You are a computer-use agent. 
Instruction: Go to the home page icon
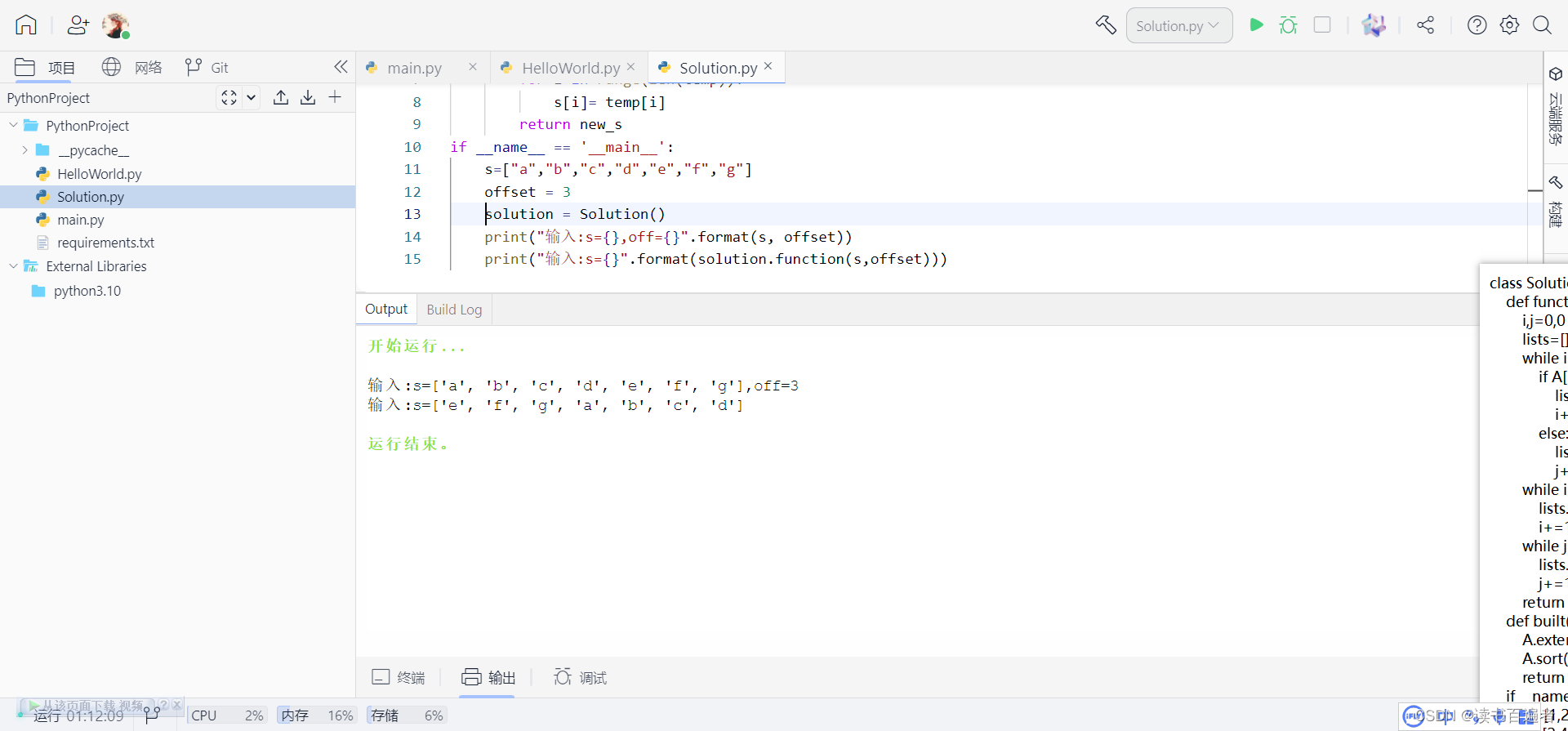point(26,25)
